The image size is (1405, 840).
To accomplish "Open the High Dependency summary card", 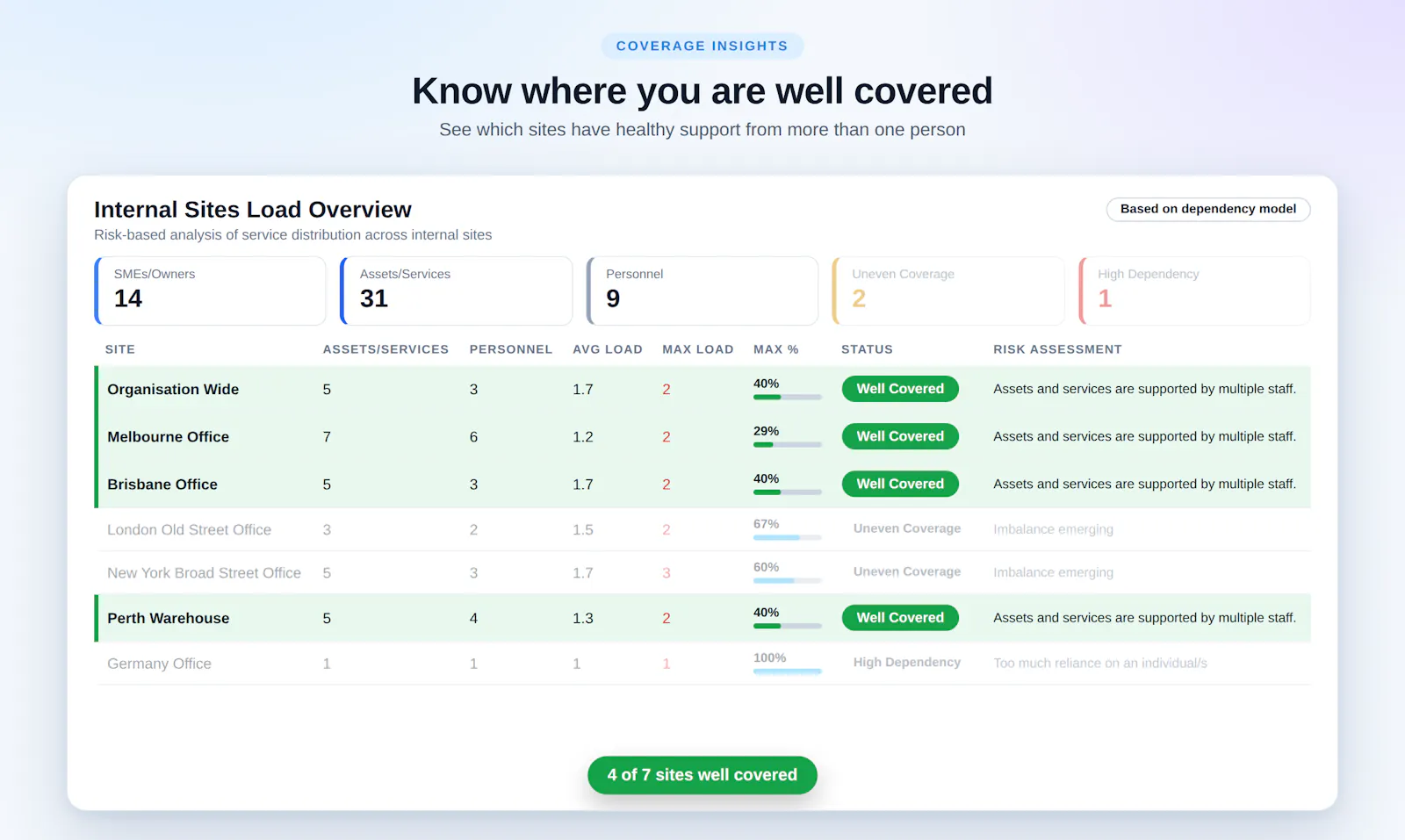I will click(x=1194, y=291).
